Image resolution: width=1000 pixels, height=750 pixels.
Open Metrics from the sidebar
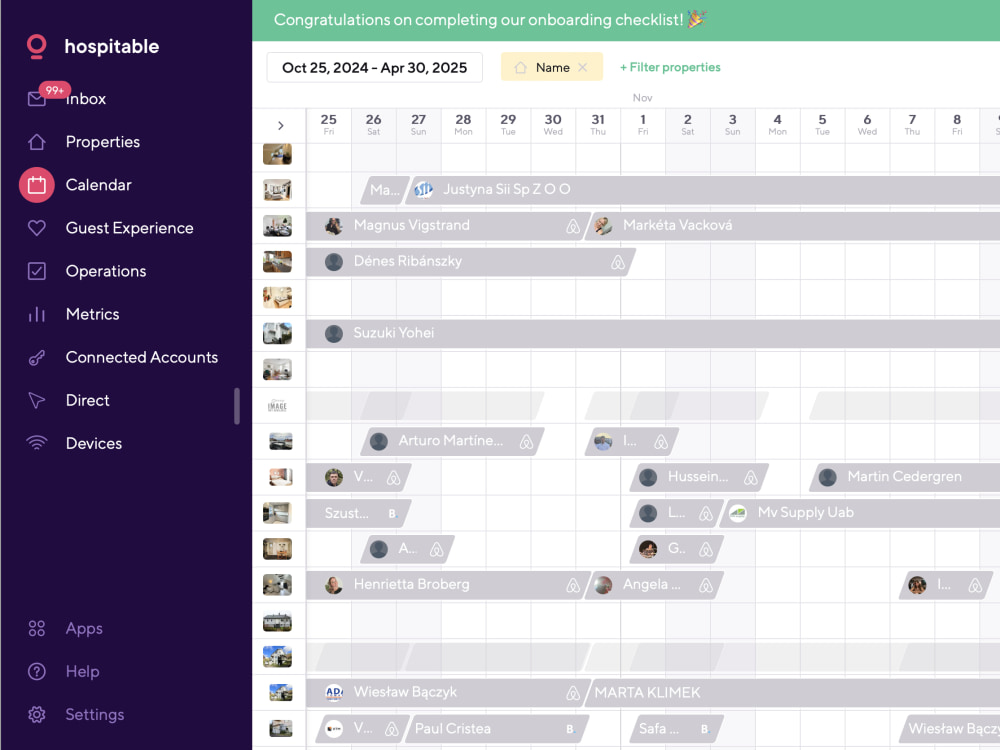pyautogui.click(x=92, y=314)
